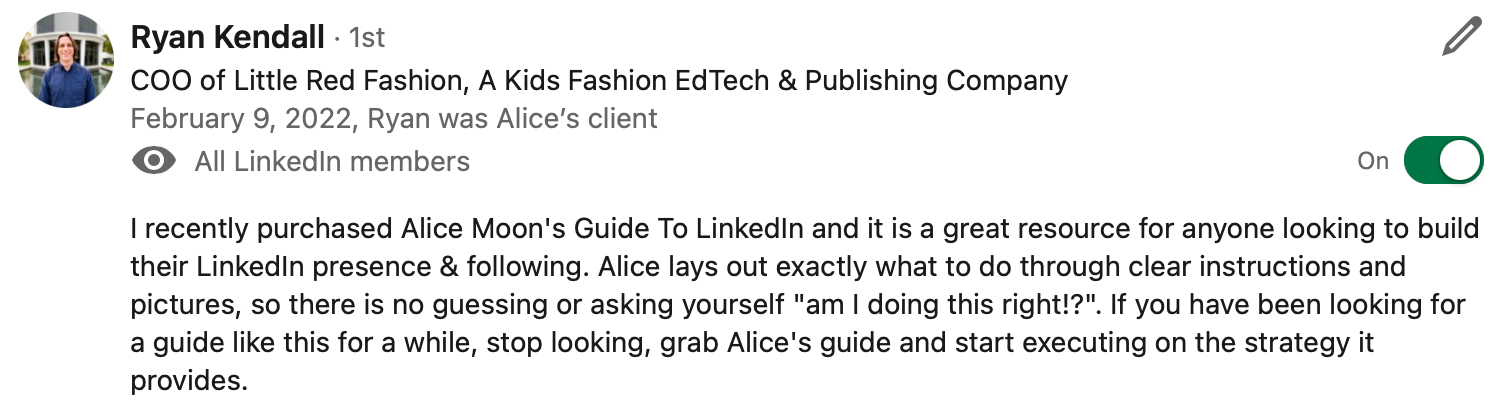The width and height of the screenshot is (1502, 404).
Task: Click the eye visibility icon
Action: click(154, 161)
